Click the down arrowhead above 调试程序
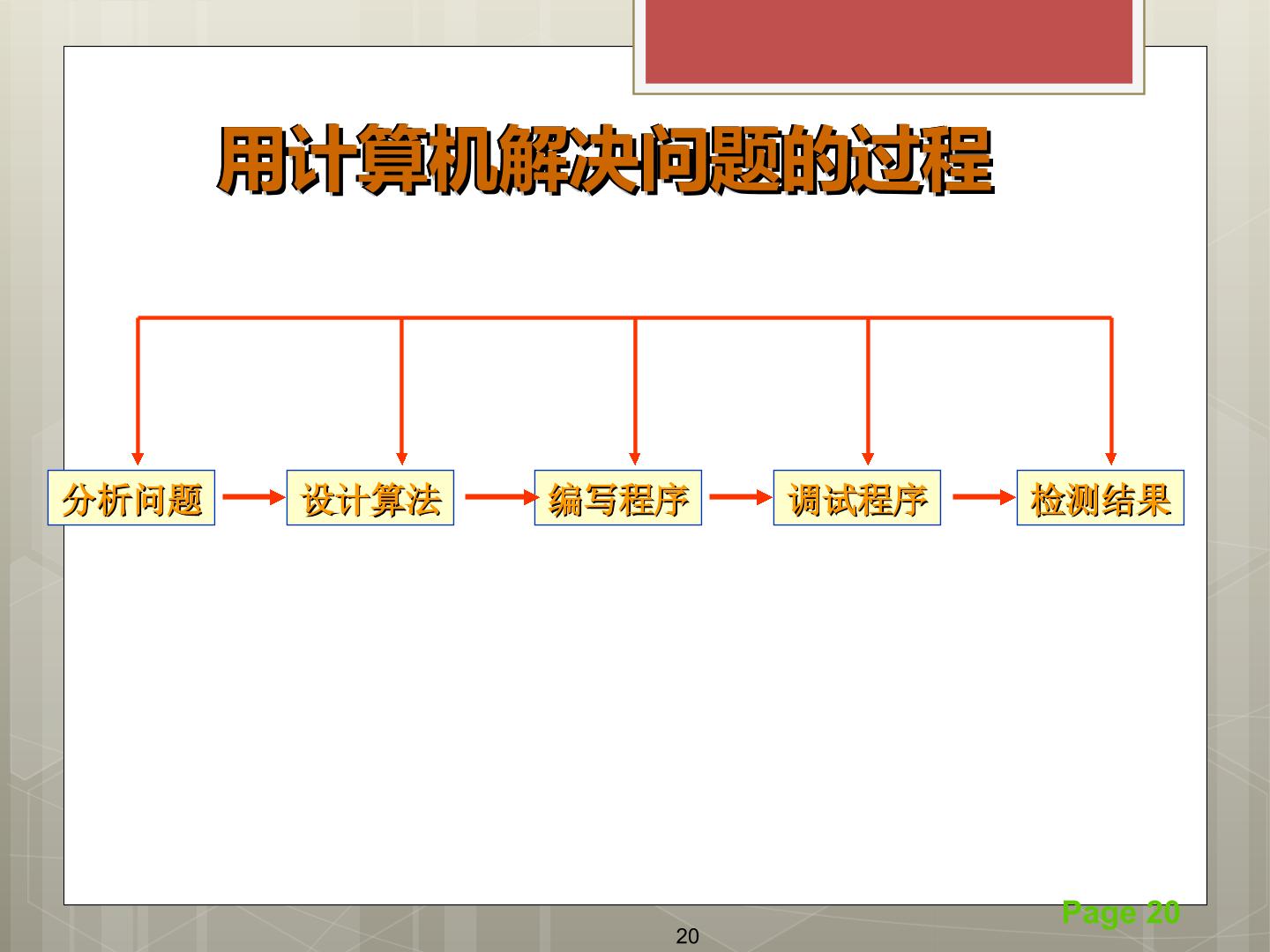1270x952 pixels. [868, 458]
